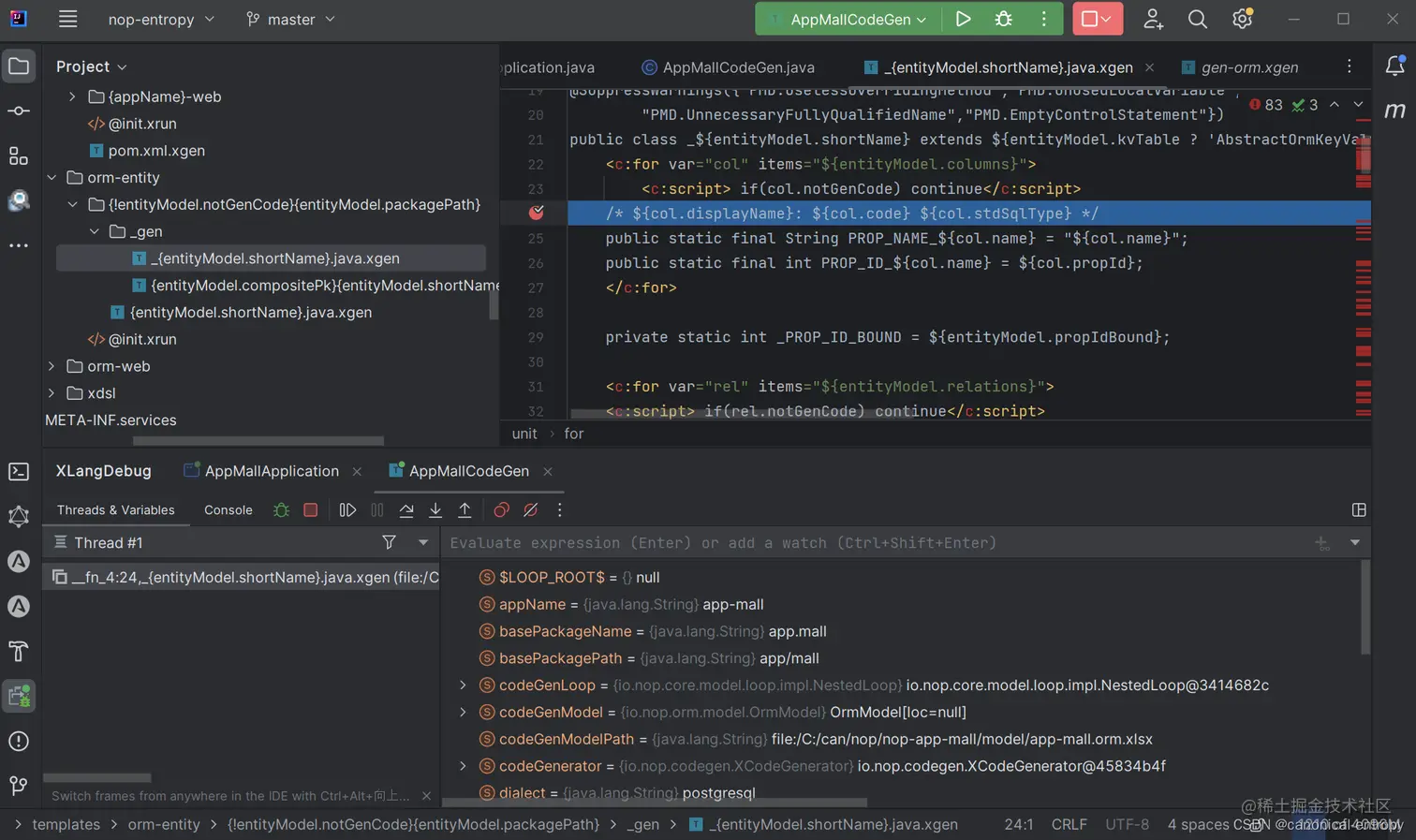Click project tree horizontal scrollbar
1416x840 pixels.
coord(258,440)
